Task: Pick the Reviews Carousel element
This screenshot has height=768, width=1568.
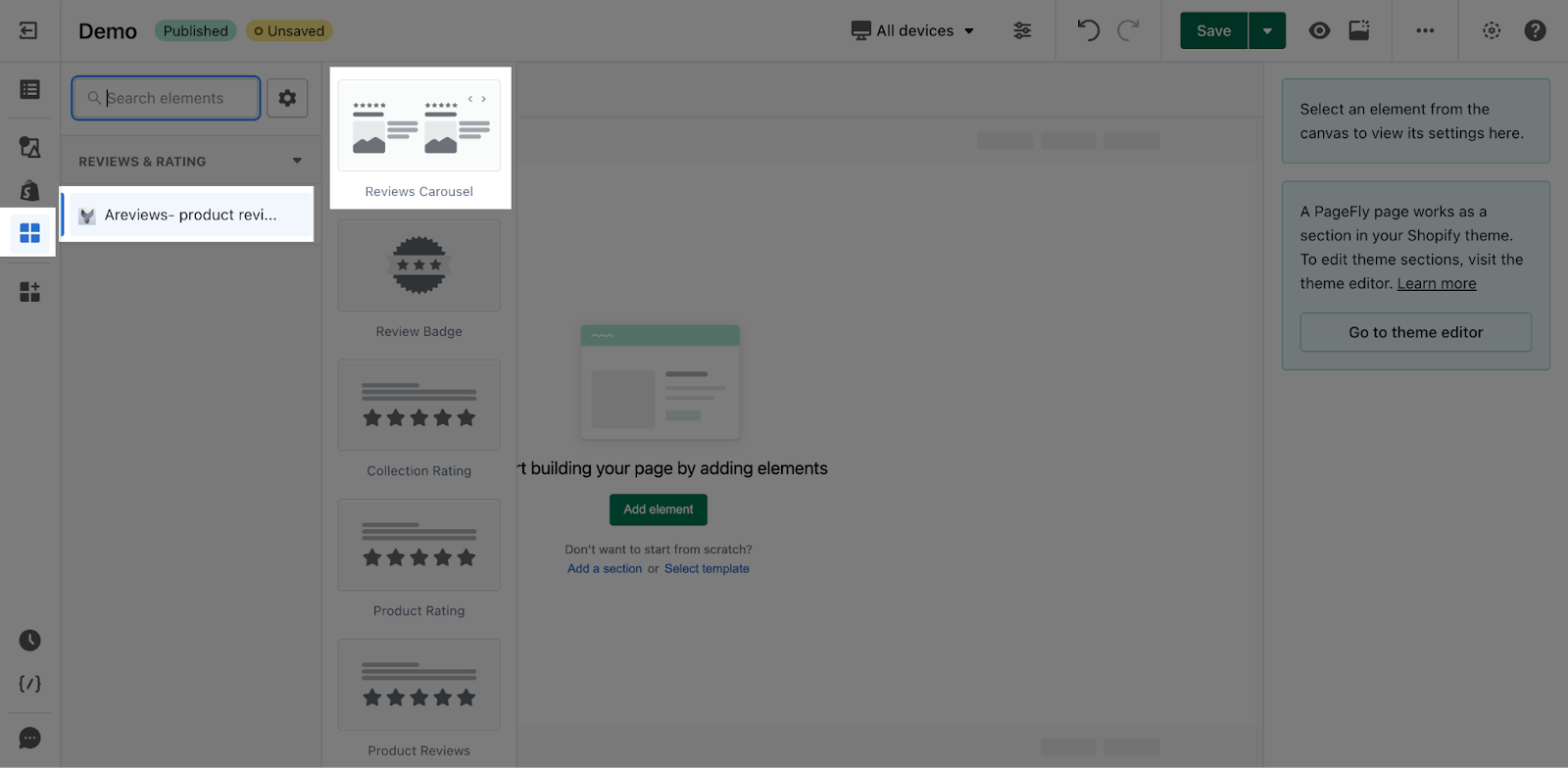Action: [x=419, y=138]
